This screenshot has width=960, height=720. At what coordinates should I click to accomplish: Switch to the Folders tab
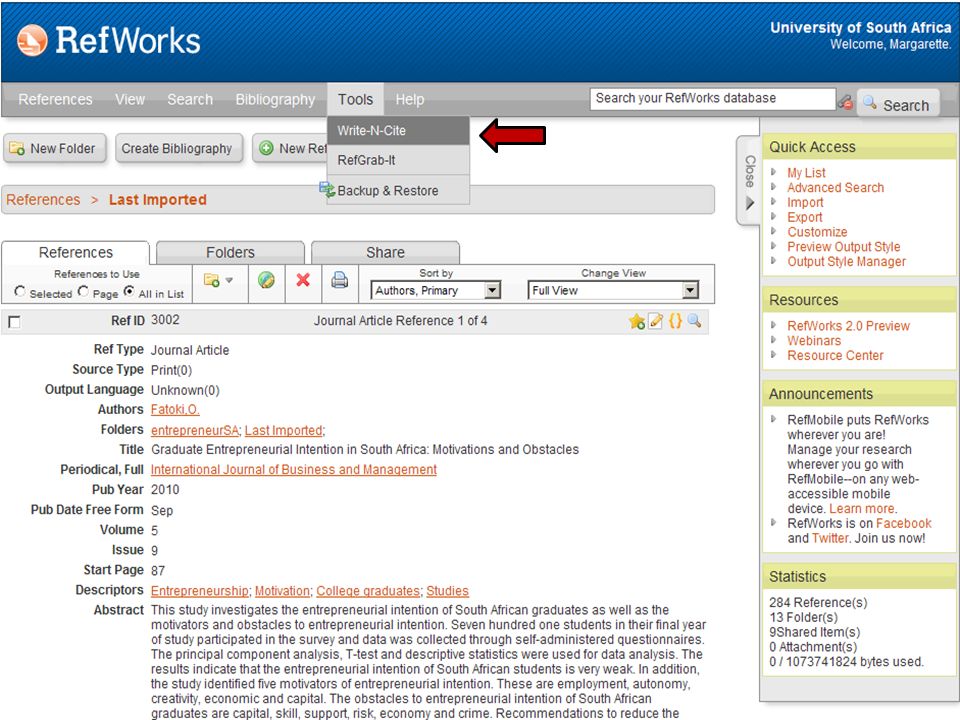click(x=230, y=252)
